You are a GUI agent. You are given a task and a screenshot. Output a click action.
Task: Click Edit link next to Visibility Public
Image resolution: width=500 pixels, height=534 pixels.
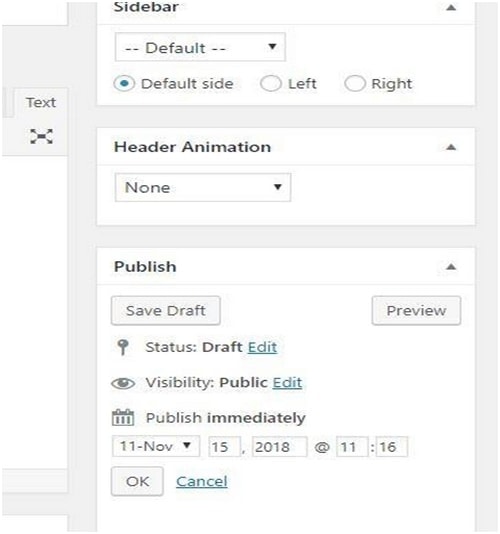click(x=287, y=383)
